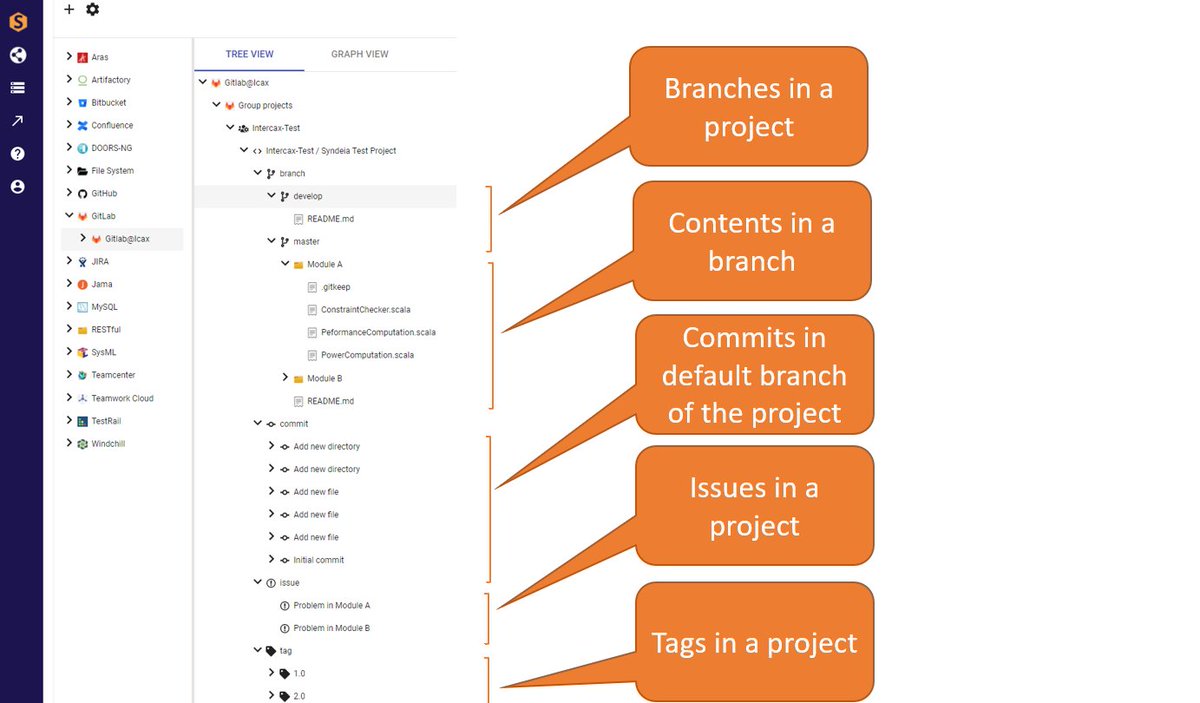Click the Confluence repository icon
The height and width of the screenshot is (703, 1200).
[83, 126]
